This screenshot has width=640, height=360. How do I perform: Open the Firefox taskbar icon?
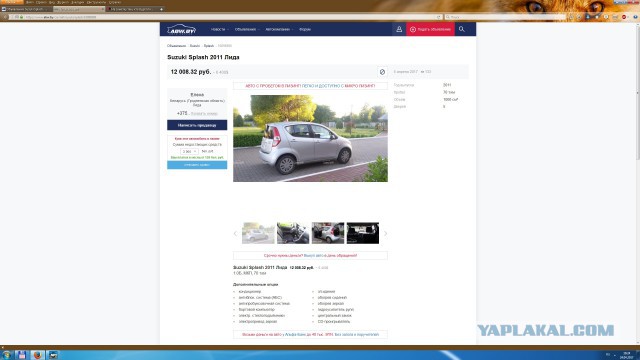[x=37, y=355]
